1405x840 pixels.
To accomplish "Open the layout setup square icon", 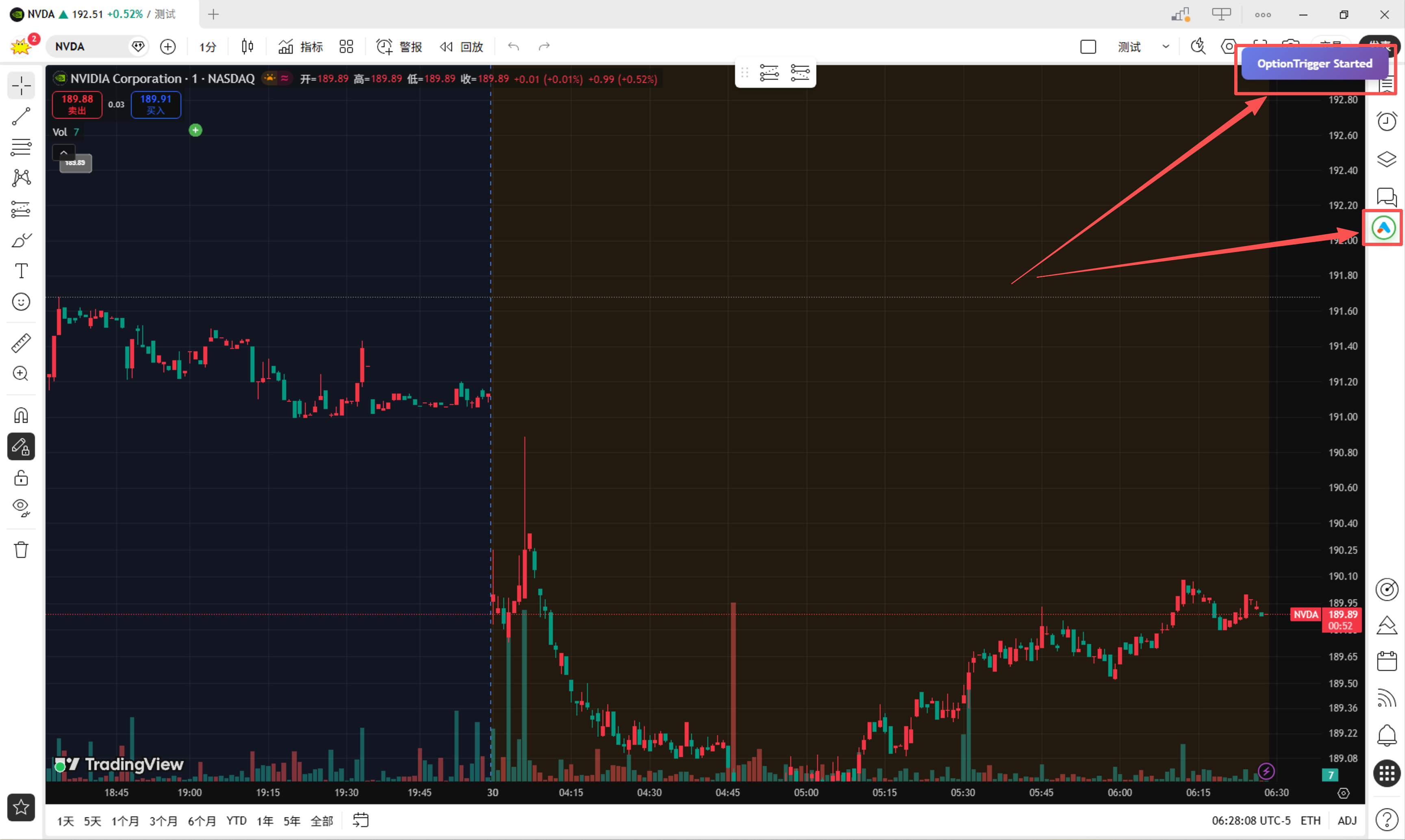I will (1087, 46).
